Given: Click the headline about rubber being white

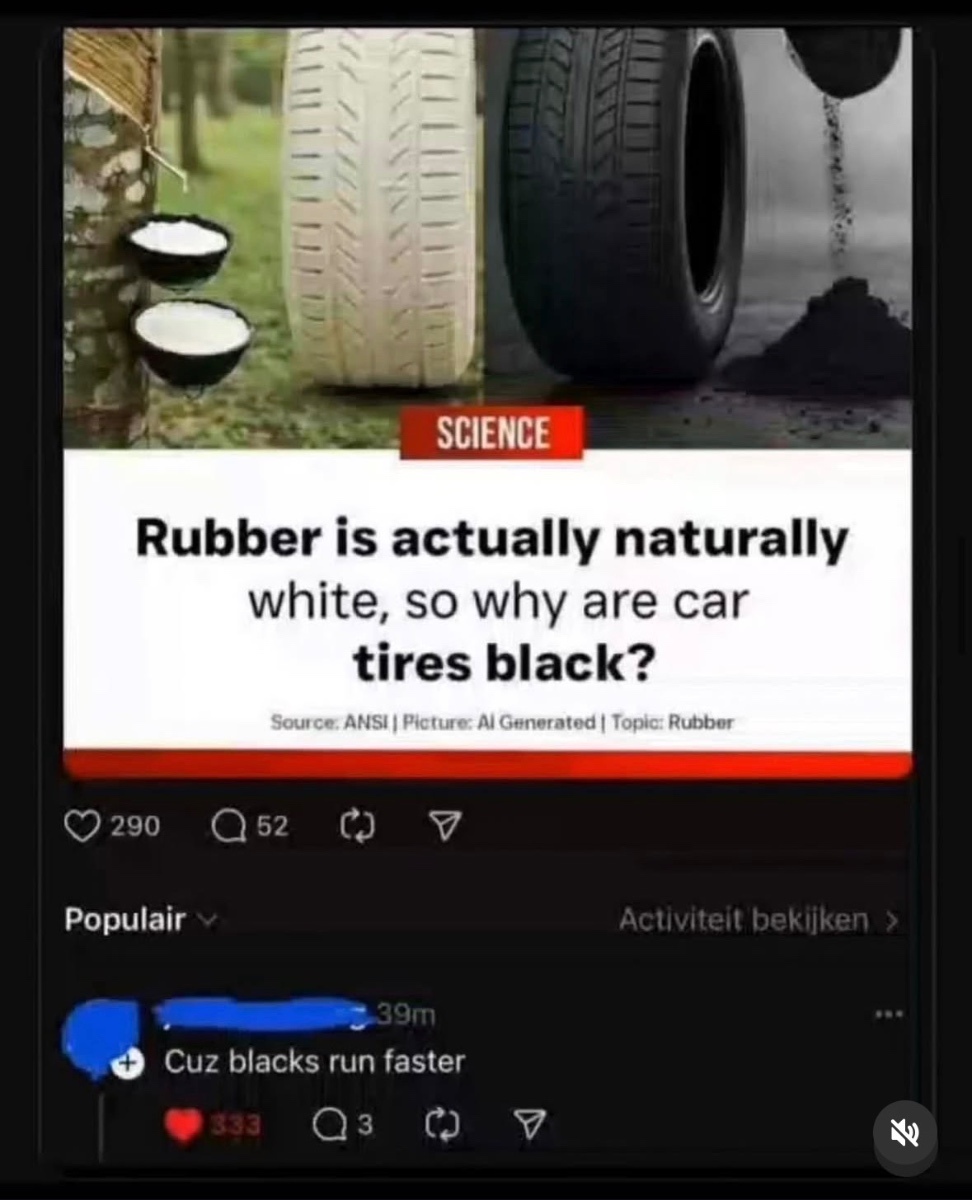Looking at the screenshot, I should 492,601.
